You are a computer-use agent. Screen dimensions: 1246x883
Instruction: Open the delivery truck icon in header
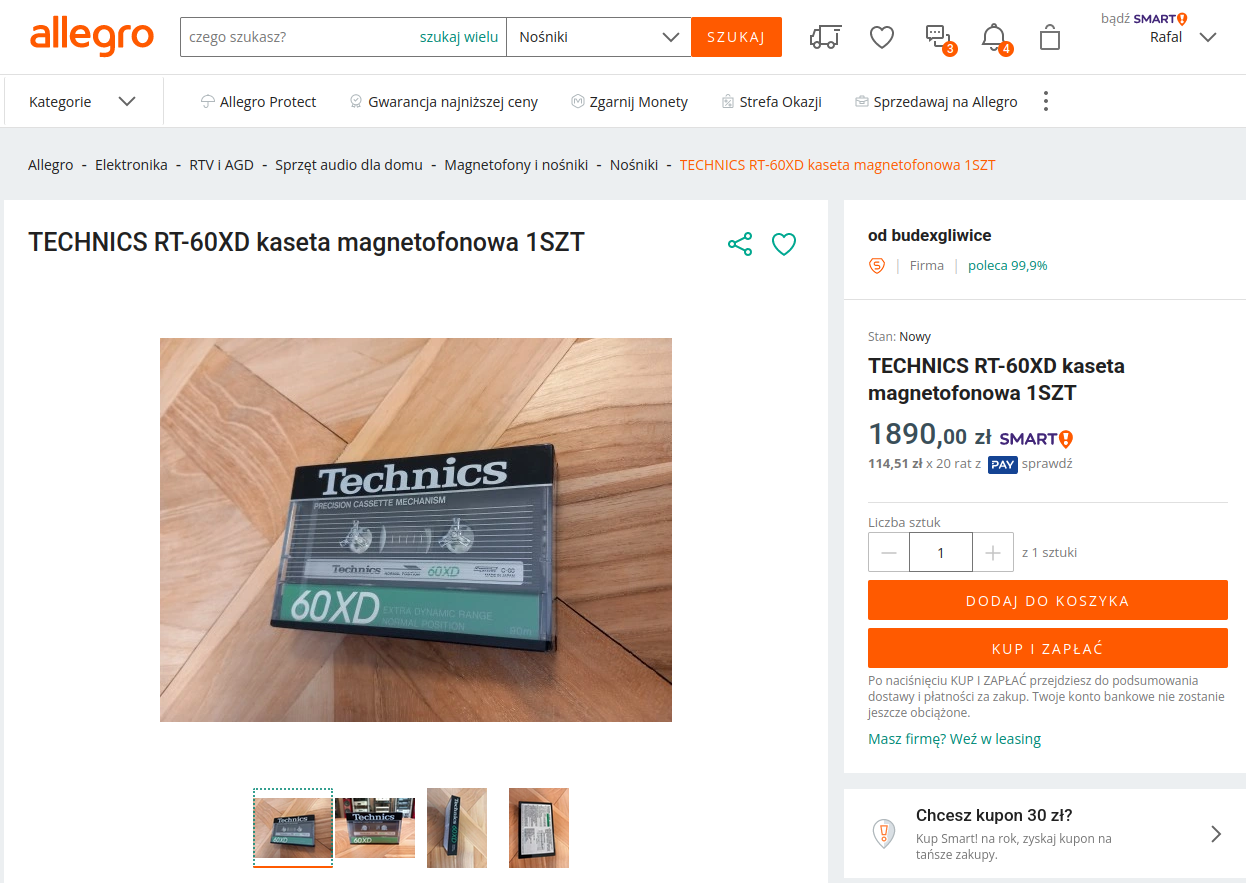click(x=825, y=37)
